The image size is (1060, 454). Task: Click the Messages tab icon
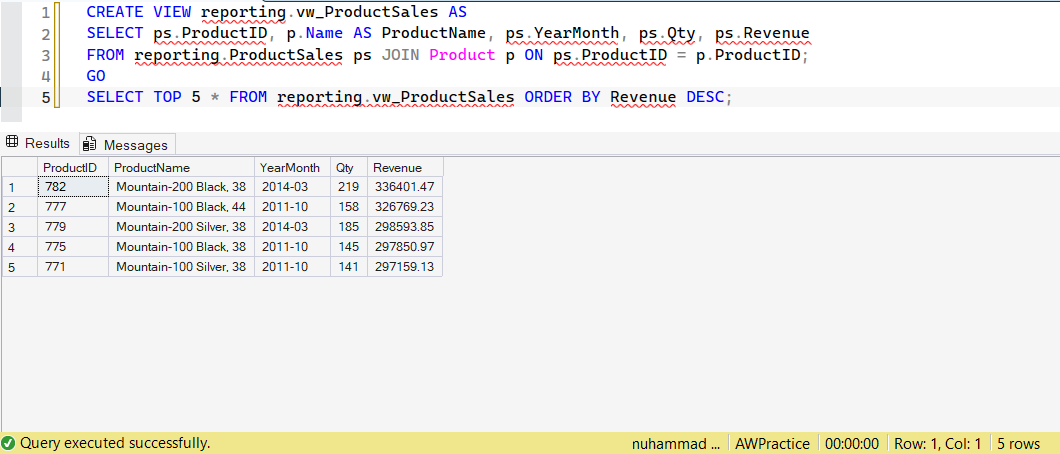(x=89, y=144)
